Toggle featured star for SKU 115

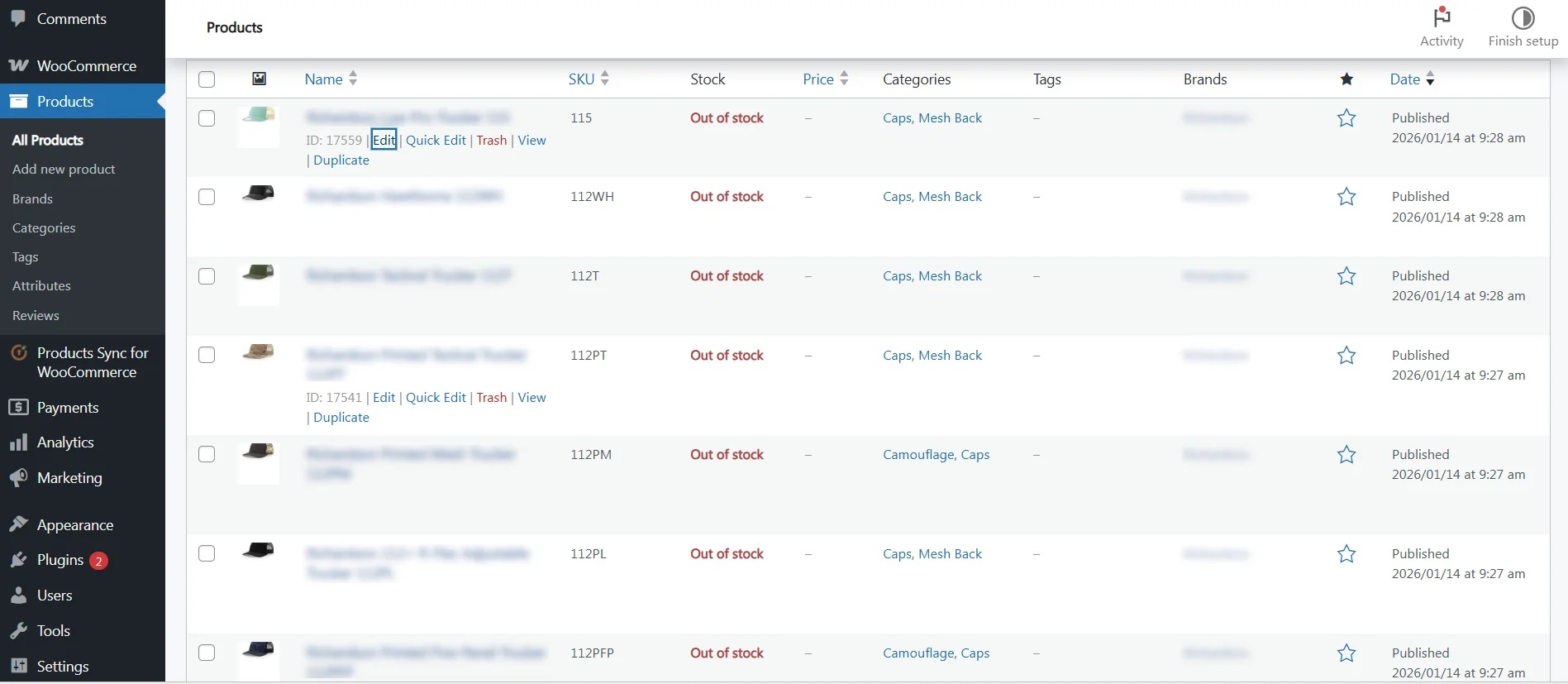1346,118
